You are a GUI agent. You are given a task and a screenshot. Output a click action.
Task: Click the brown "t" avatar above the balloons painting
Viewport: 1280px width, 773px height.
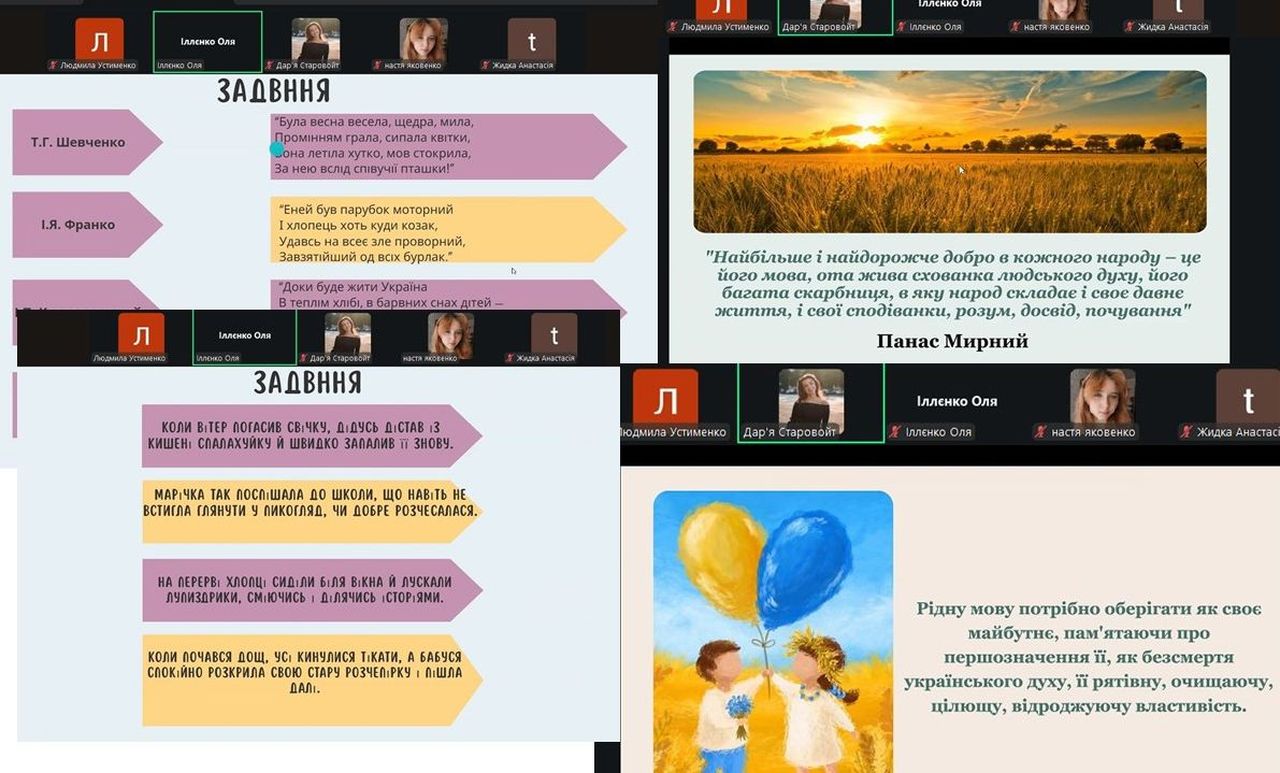point(1247,400)
